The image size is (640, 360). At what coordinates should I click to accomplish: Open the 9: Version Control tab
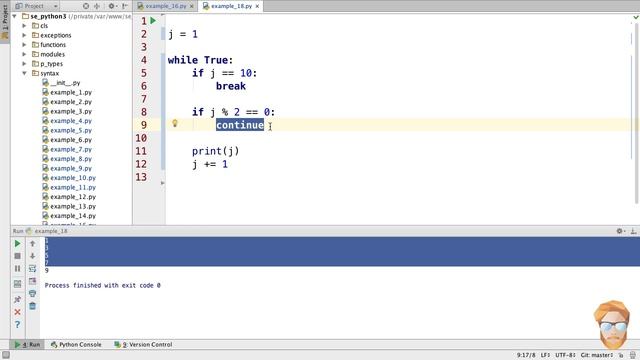[x=143, y=344]
